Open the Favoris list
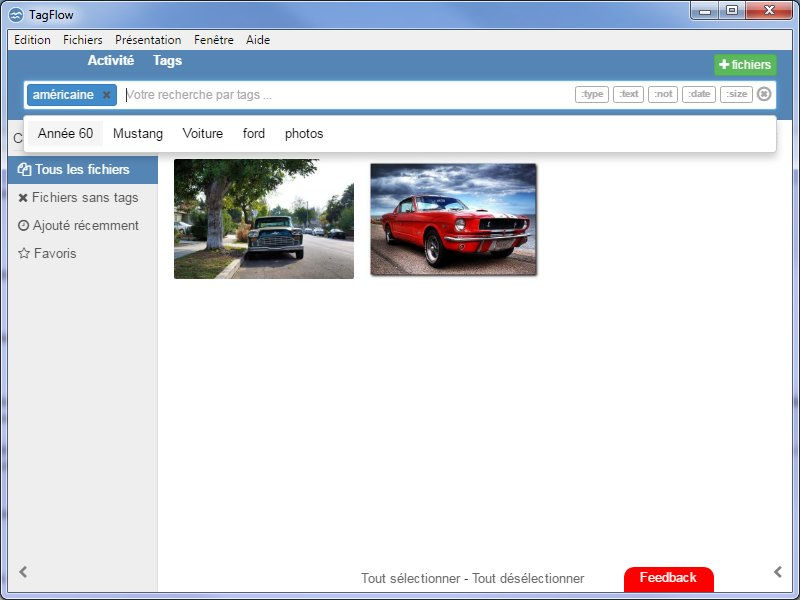Viewport: 800px width, 600px height. point(47,254)
